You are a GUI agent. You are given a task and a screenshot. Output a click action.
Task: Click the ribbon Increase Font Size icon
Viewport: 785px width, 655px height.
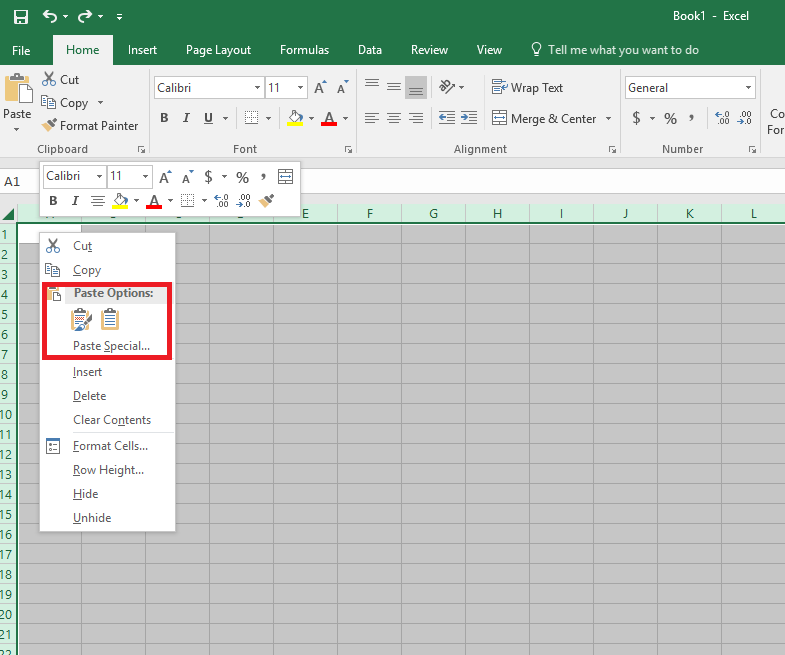[x=320, y=88]
